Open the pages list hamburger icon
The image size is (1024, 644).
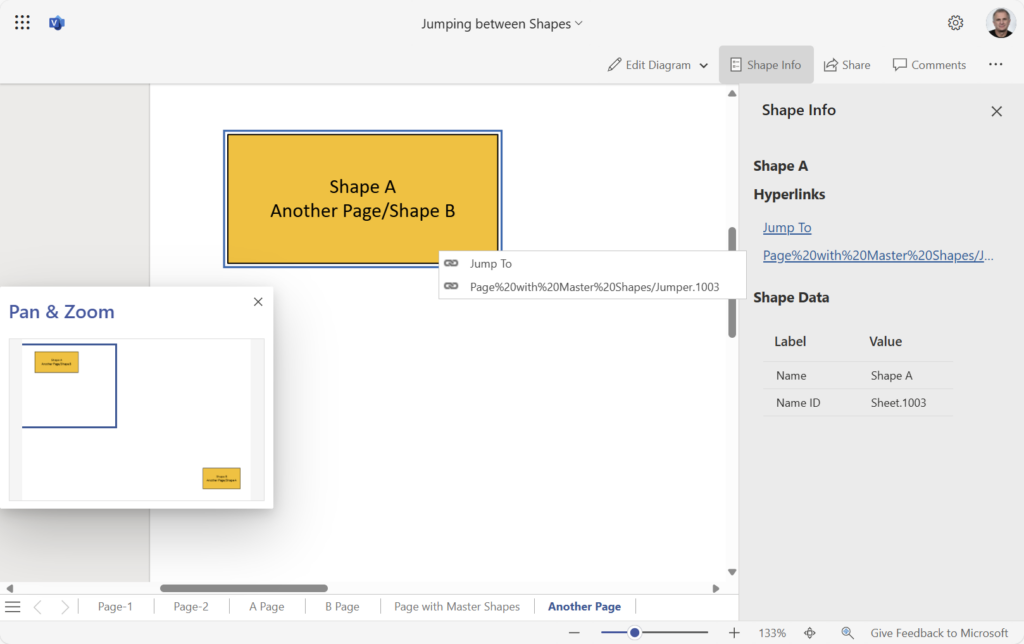(13, 606)
